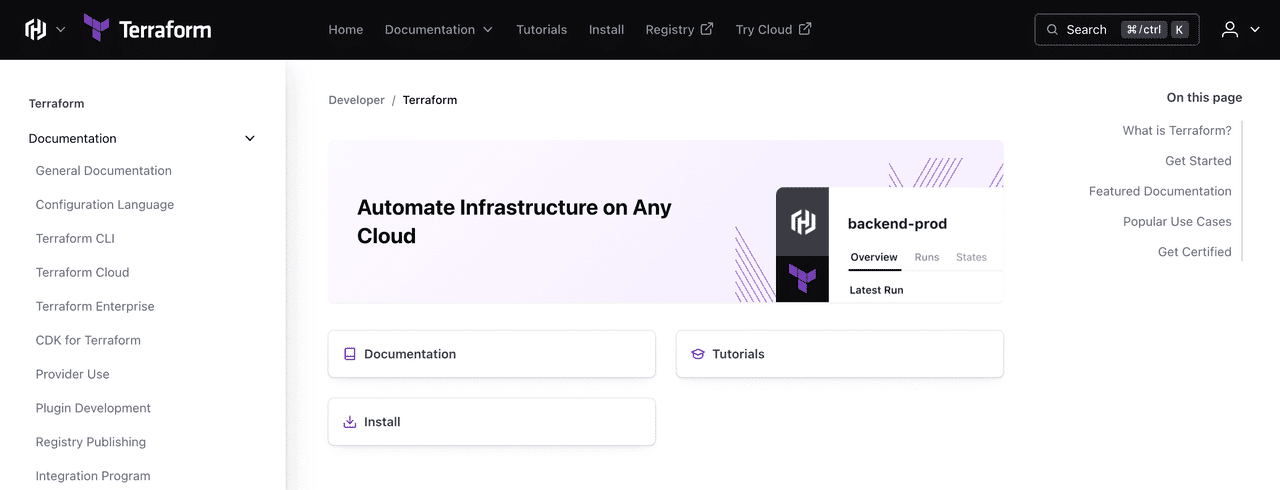Open the HashiCorp product switcher chevron
1280x490 pixels.
(x=60, y=30)
